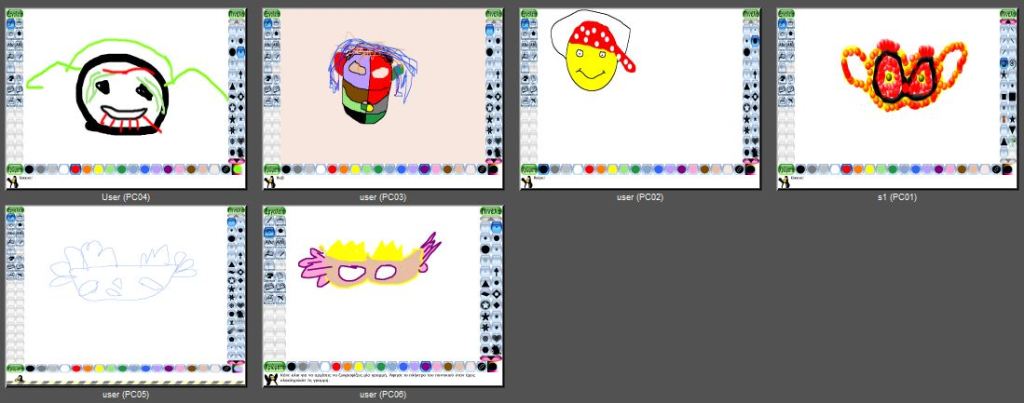Click the "User (PC04)" label
This screenshot has height=403, width=1024.
click(126, 197)
